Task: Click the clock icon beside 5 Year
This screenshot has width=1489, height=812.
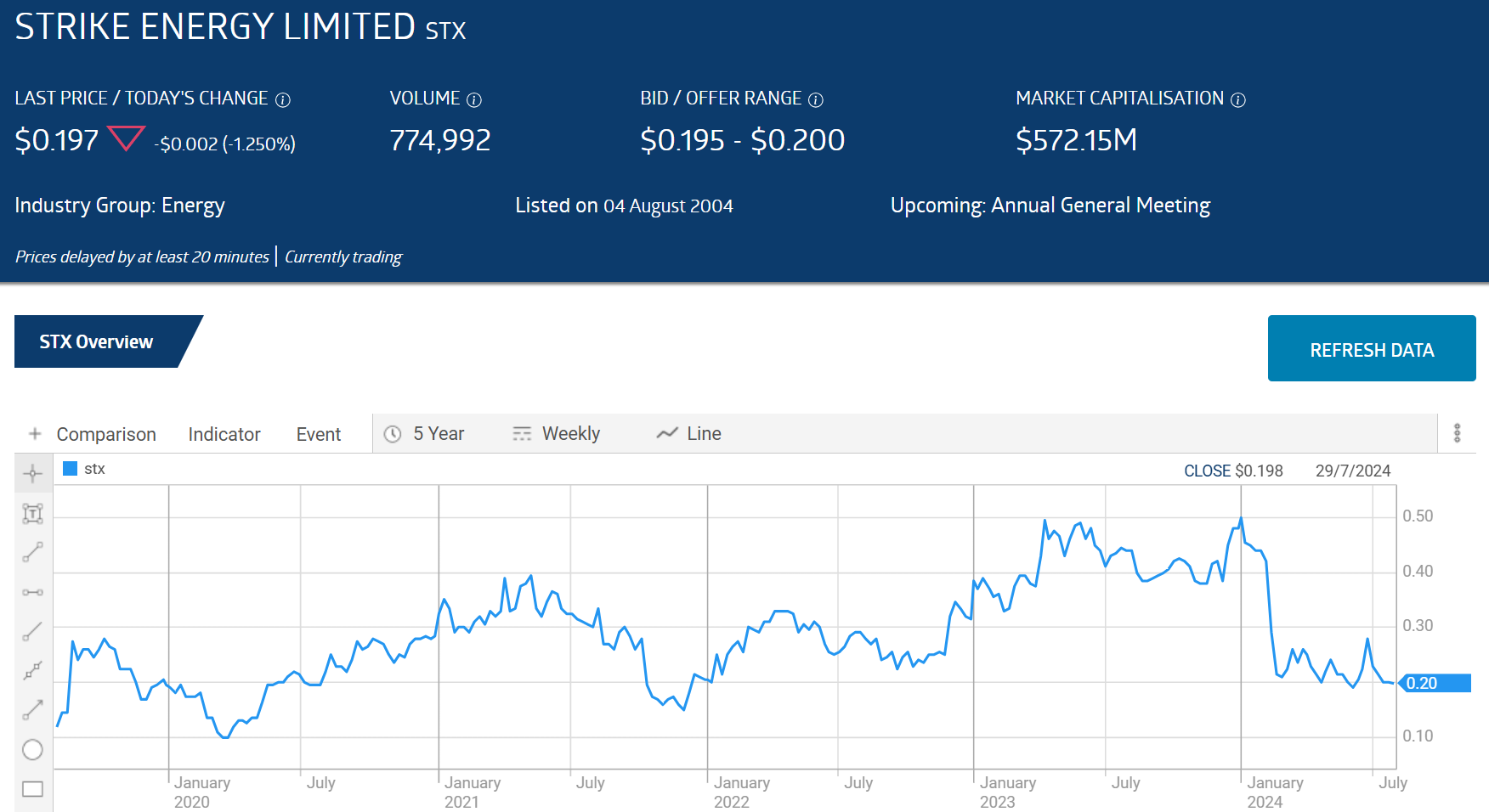Action: pyautogui.click(x=393, y=434)
